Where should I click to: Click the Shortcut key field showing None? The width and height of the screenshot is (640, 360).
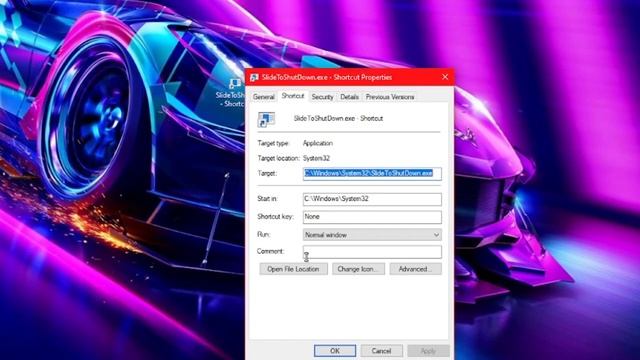coord(372,217)
